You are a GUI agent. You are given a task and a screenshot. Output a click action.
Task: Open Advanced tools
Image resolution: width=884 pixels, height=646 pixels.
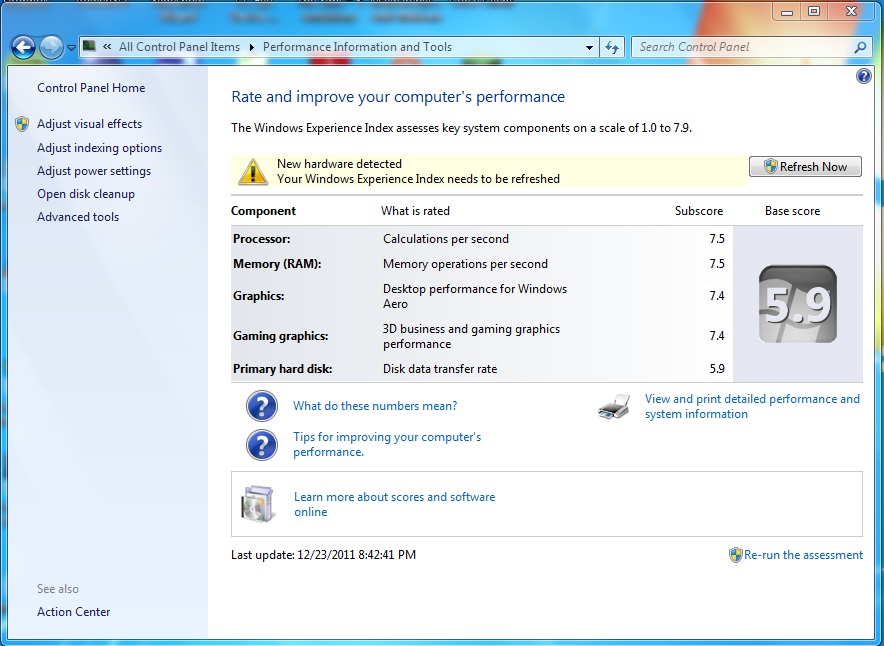pyautogui.click(x=78, y=217)
